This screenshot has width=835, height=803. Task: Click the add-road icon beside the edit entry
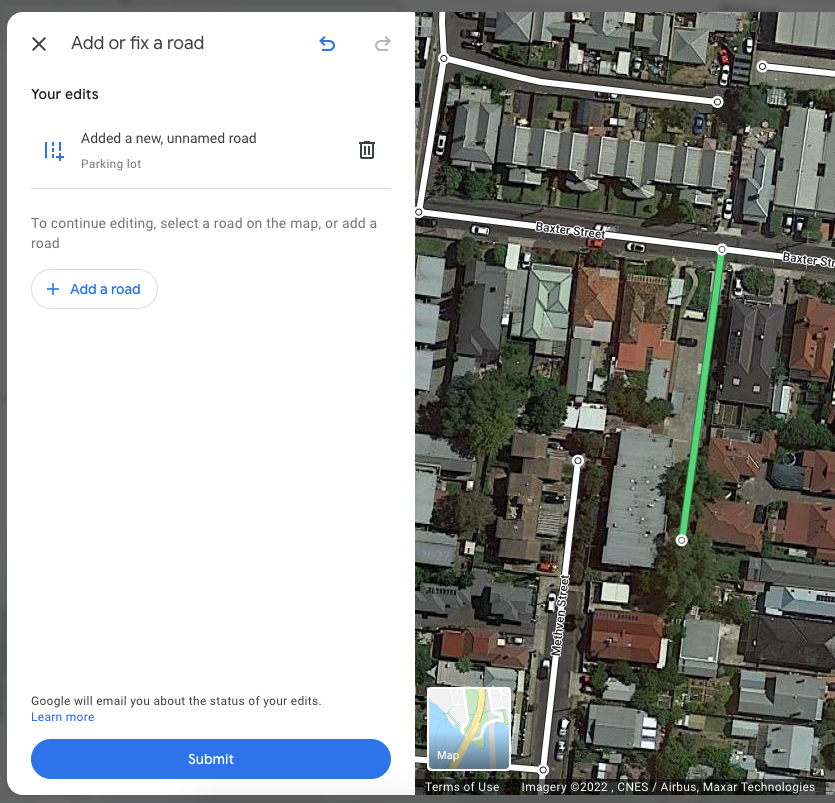pyautogui.click(x=54, y=151)
